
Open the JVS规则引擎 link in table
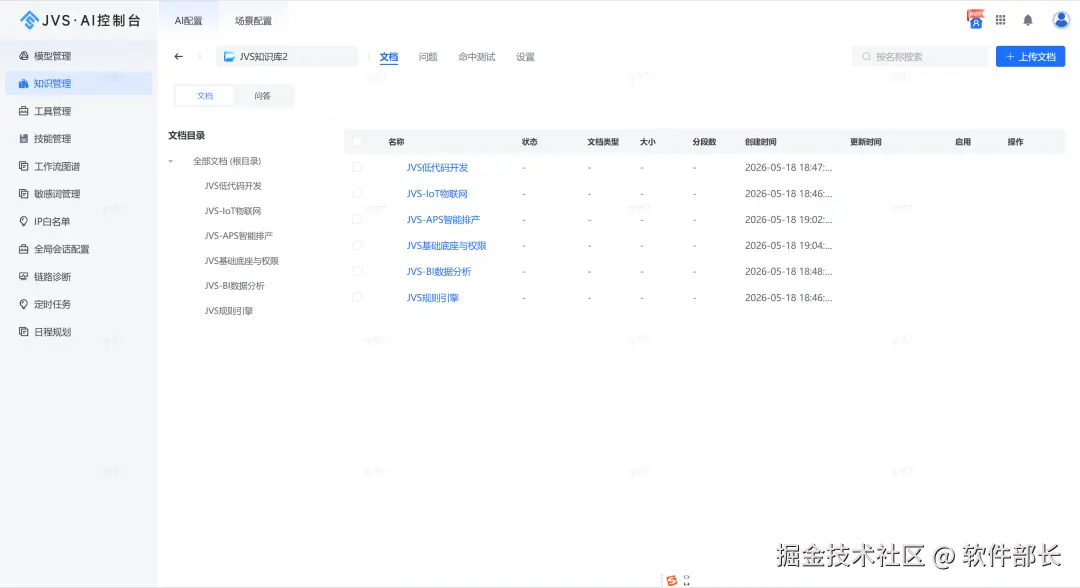click(433, 297)
